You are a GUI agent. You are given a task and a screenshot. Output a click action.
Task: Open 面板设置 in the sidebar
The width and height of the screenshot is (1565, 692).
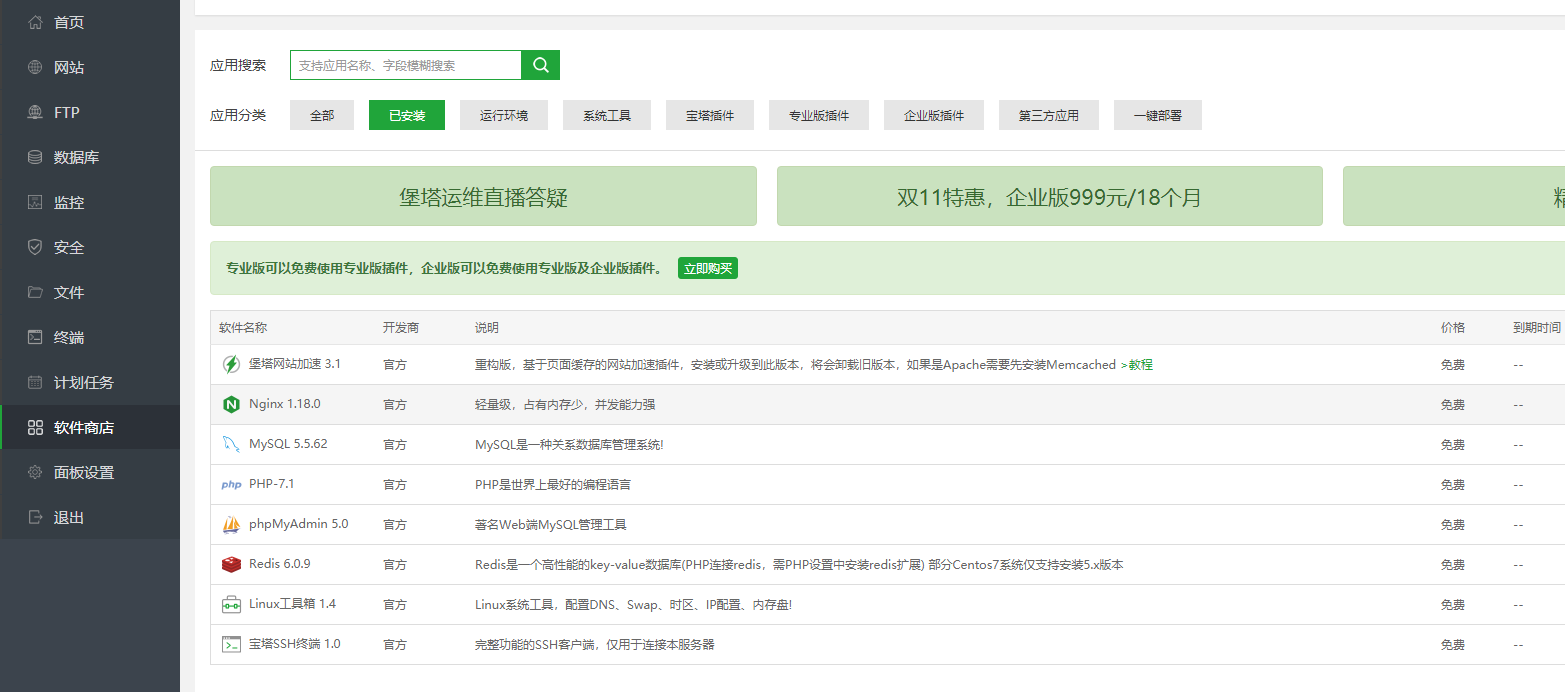90,472
